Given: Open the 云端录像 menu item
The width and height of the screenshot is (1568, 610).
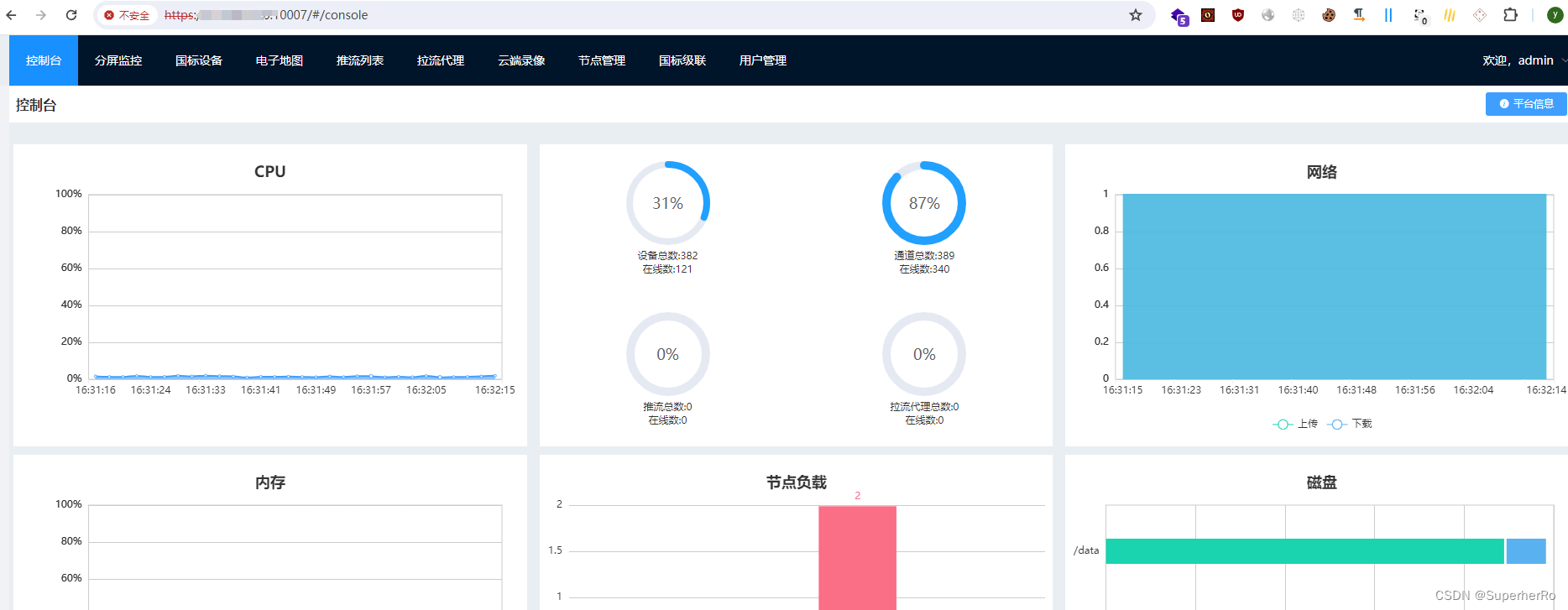Looking at the screenshot, I should click(521, 60).
